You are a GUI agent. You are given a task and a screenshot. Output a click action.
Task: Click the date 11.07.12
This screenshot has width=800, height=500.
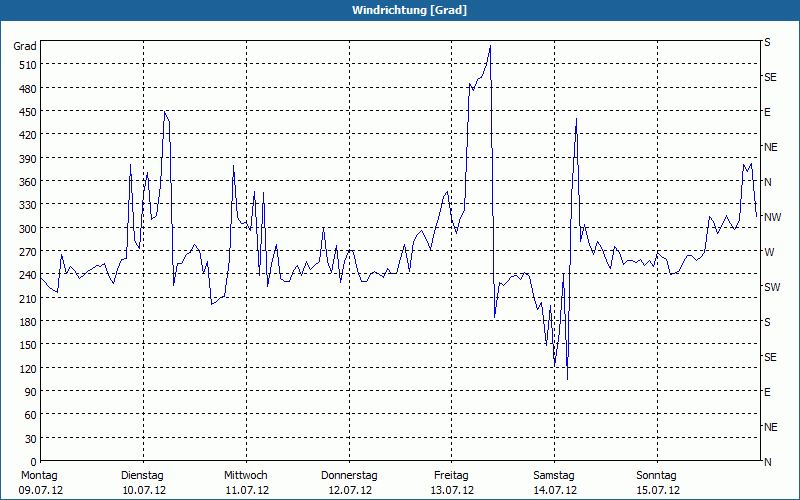[247, 491]
